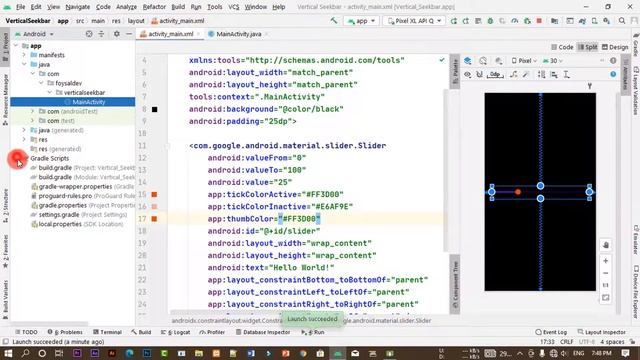This screenshot has height=360, width=640.
Task: Open the Windows taskbar search
Action: (25, 353)
